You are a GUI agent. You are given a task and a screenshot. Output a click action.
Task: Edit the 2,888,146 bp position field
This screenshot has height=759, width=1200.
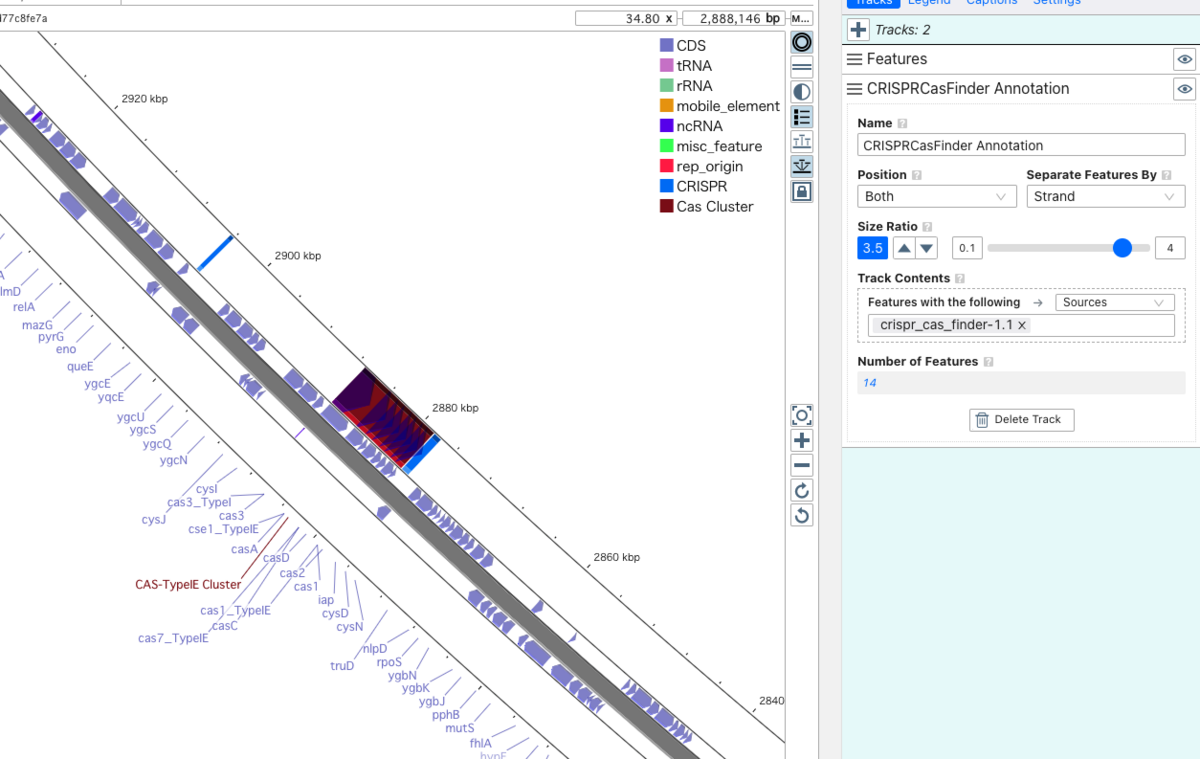tap(733, 18)
